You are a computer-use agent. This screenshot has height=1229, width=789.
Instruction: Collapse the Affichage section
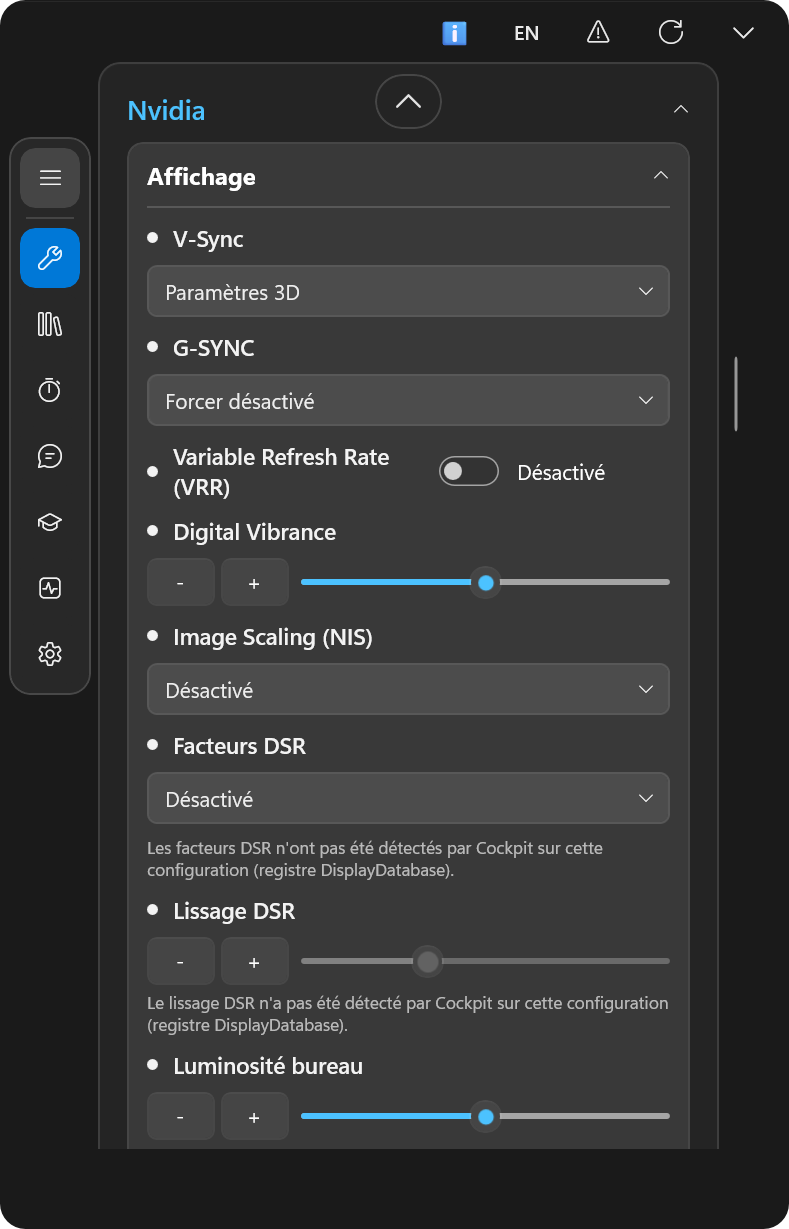(660, 175)
